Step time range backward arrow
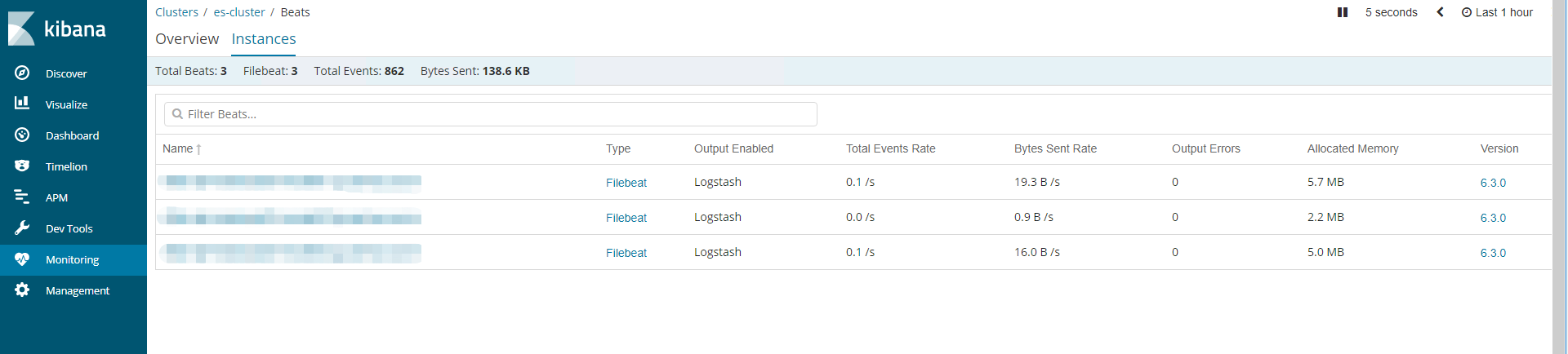 [x=1441, y=12]
